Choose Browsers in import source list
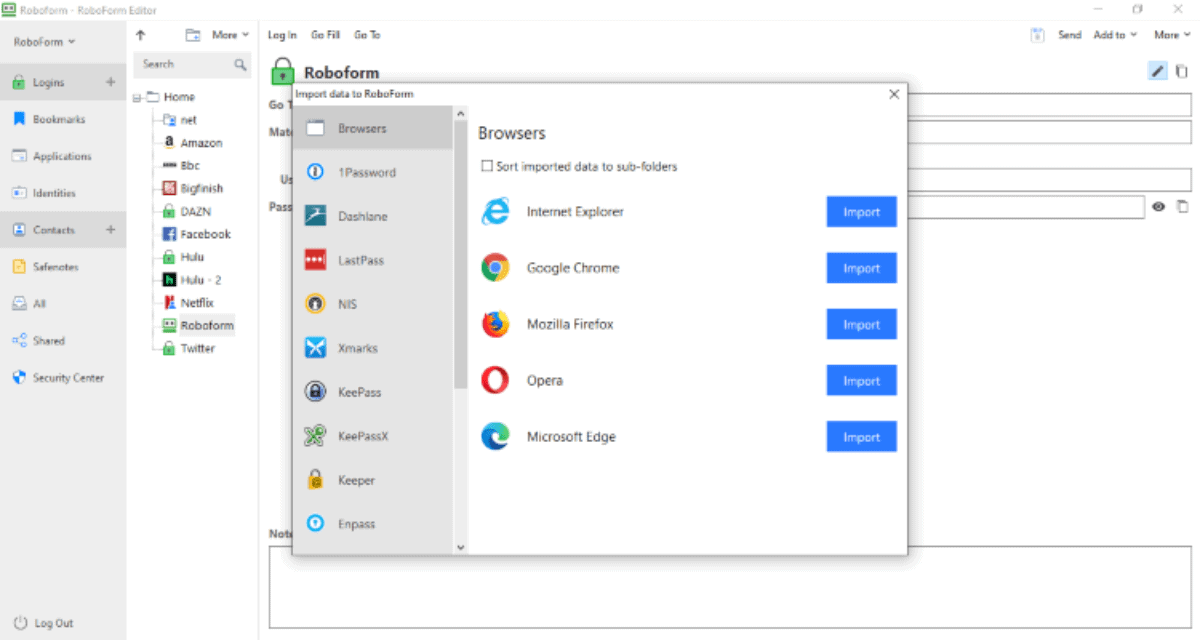The width and height of the screenshot is (1200, 640). (362, 128)
